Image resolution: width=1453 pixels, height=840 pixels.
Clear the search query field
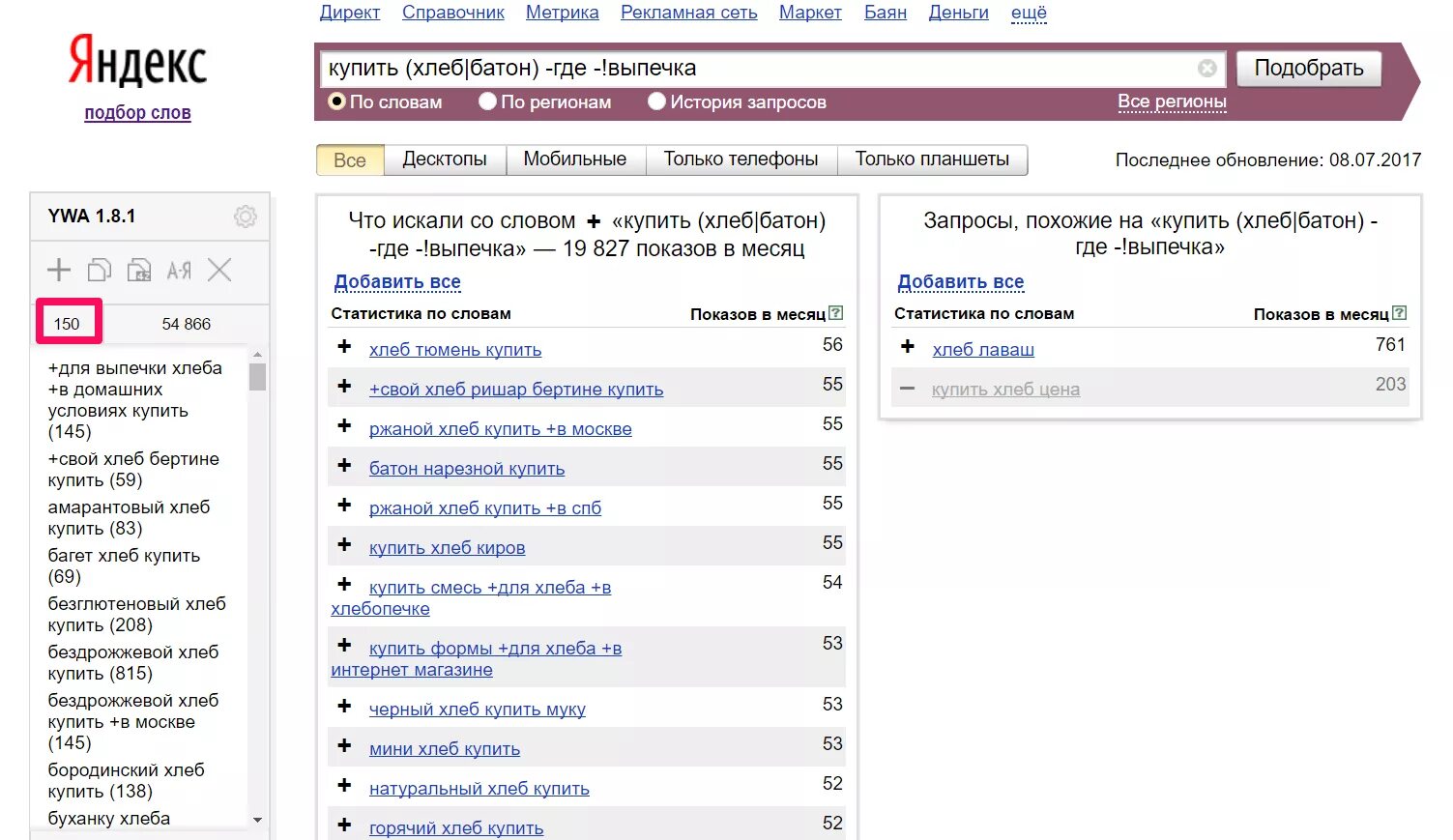(x=1206, y=69)
